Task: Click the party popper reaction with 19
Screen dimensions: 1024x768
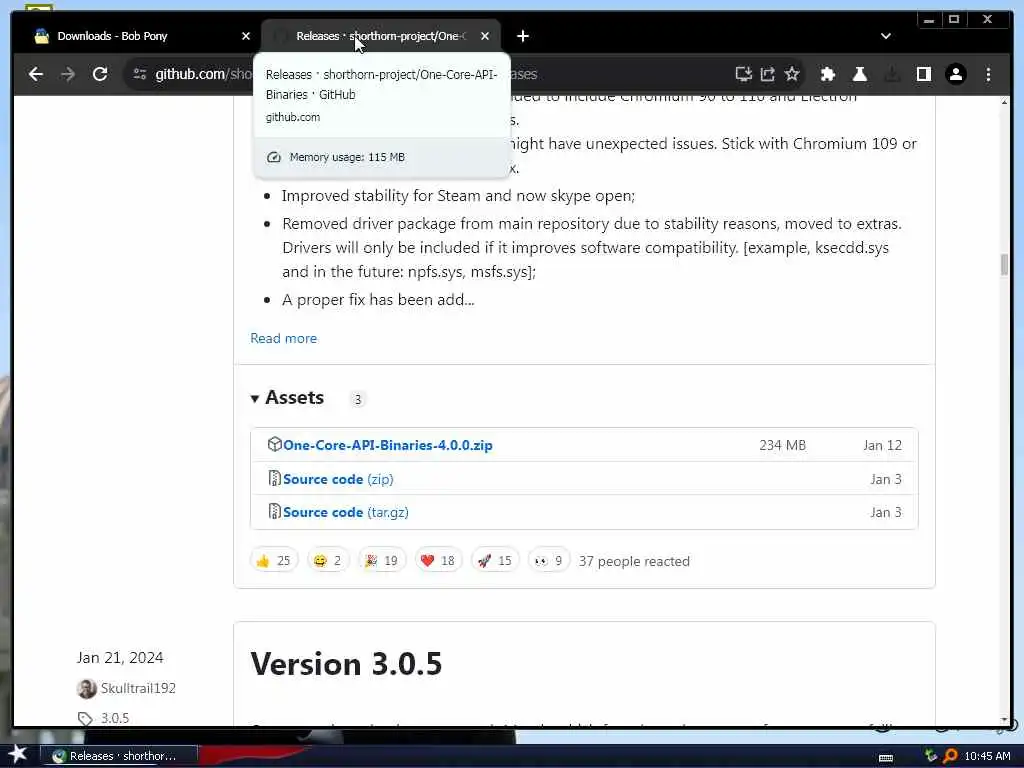Action: click(382, 560)
